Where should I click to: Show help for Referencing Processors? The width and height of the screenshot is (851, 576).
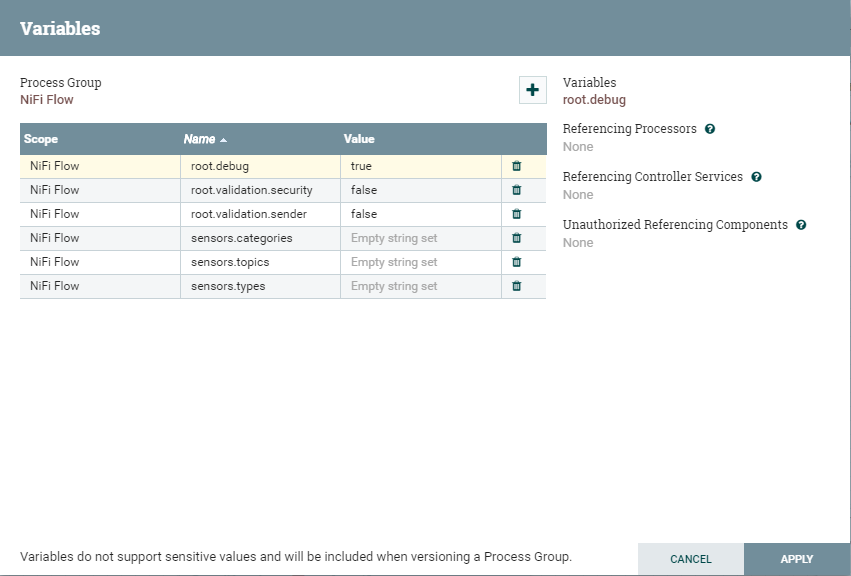(x=710, y=129)
